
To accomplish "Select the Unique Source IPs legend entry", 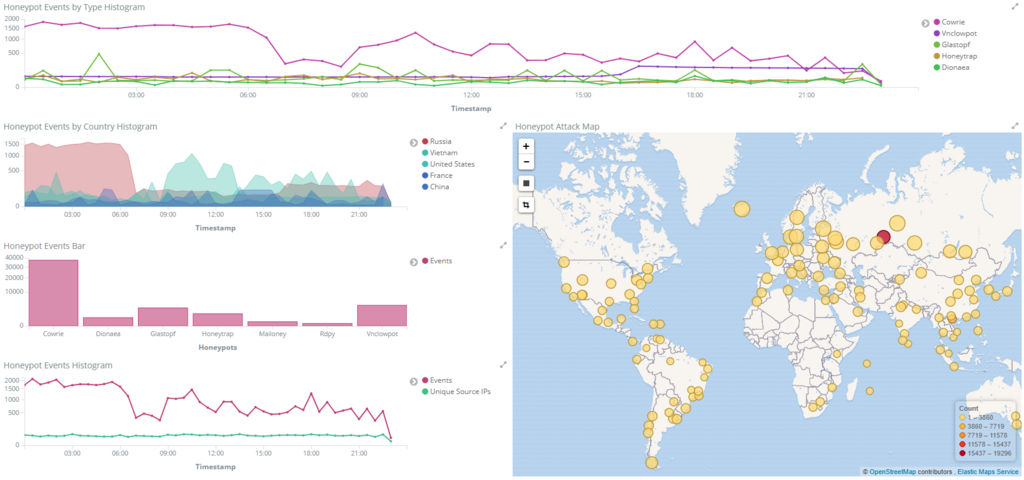I will (x=456, y=391).
